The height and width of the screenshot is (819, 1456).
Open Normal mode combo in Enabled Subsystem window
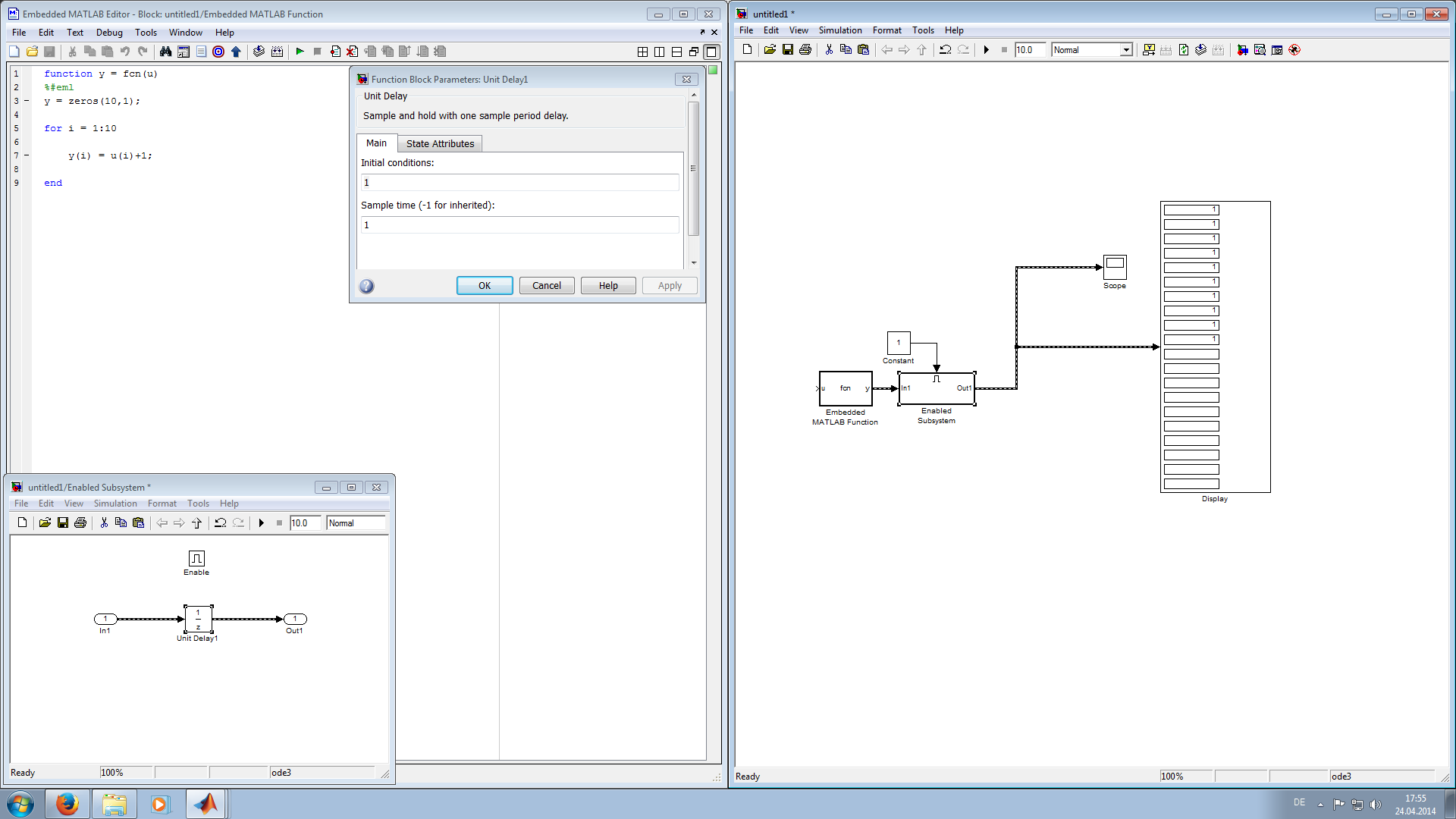pos(356,523)
